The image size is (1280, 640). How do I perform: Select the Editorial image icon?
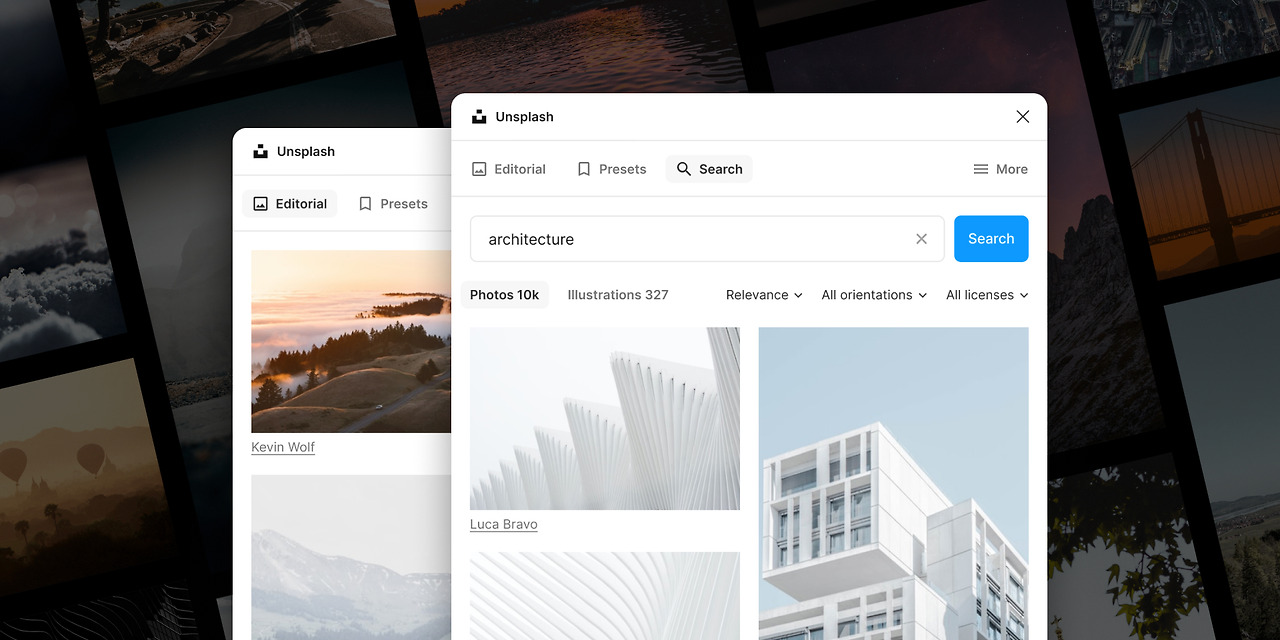pos(479,169)
